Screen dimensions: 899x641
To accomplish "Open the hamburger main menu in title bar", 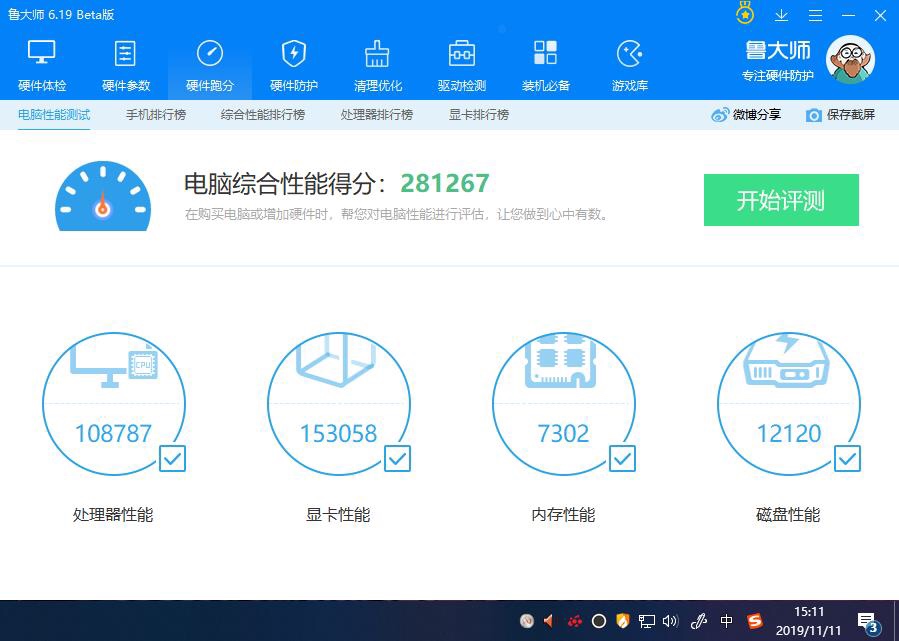I will point(816,15).
